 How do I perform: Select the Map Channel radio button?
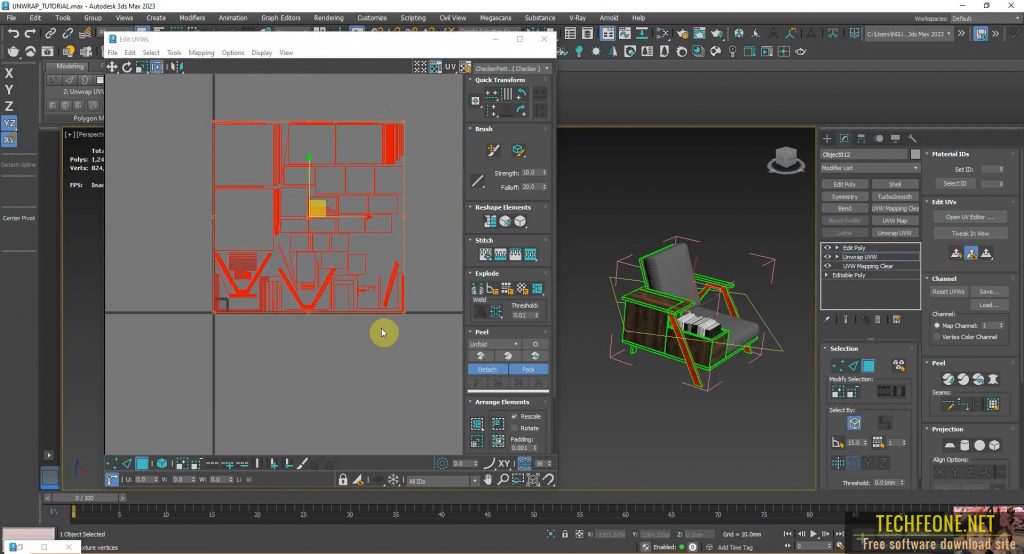[x=937, y=325]
